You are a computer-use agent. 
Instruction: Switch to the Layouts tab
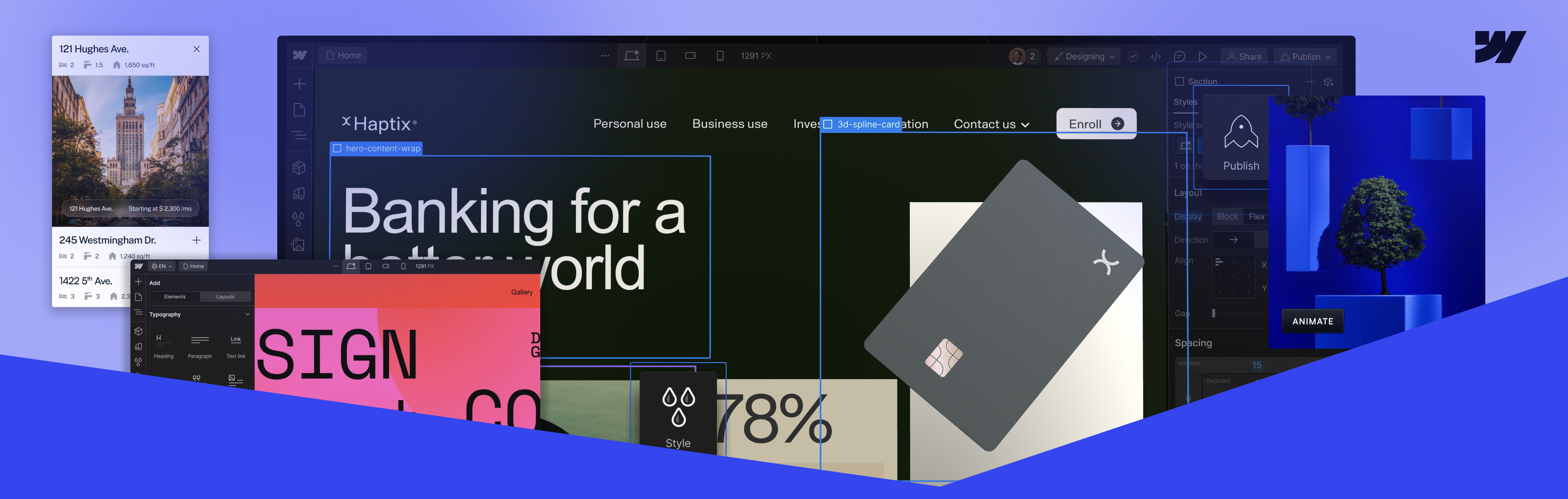[x=225, y=297]
